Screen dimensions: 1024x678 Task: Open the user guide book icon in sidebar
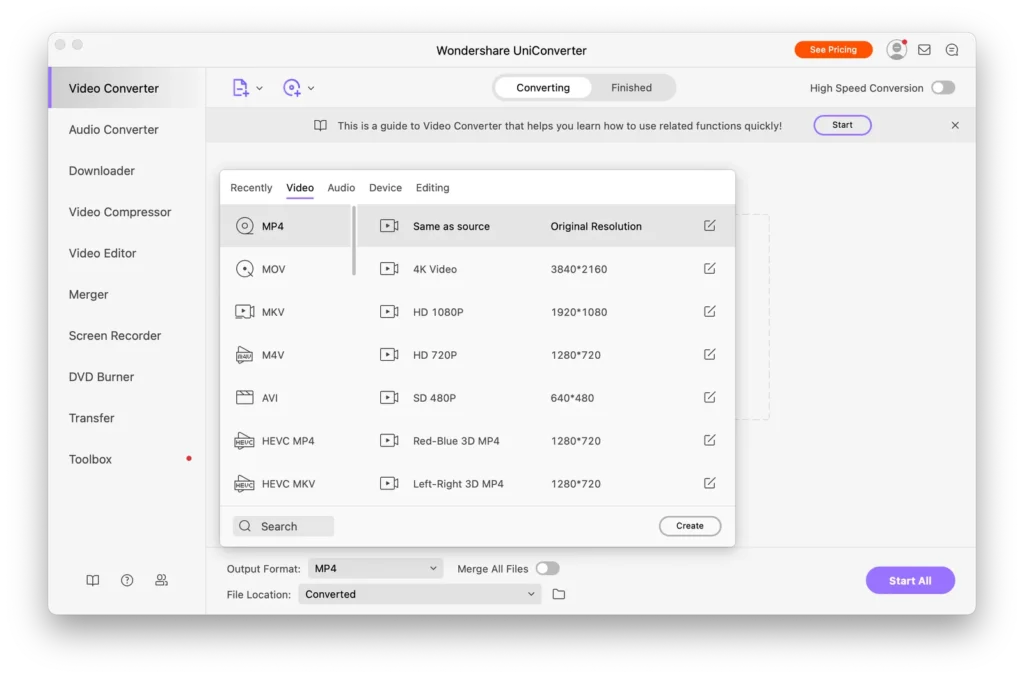93,580
